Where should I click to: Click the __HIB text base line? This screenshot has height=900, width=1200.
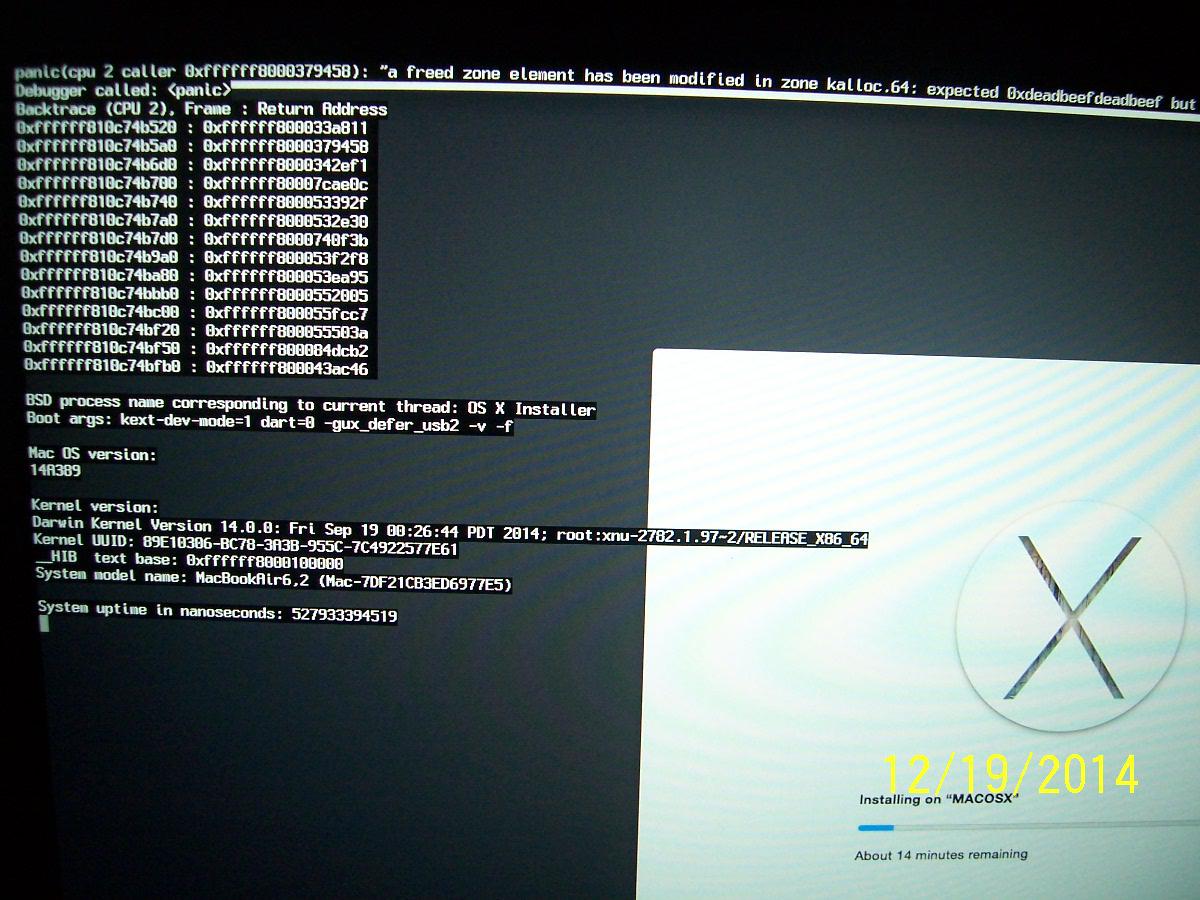[x=189, y=561]
